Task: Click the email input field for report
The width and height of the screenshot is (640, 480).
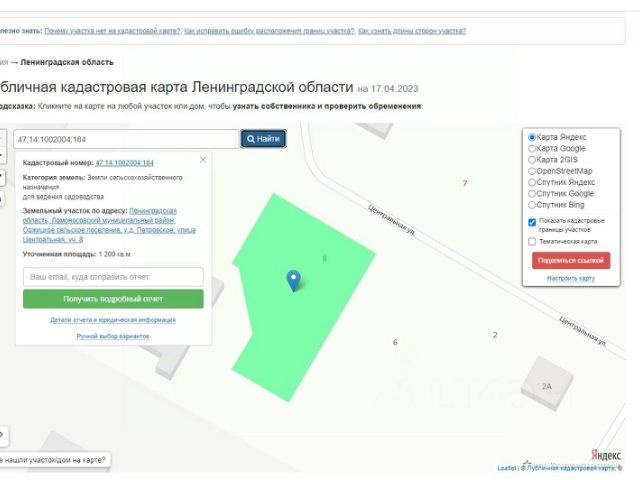Action: (113, 276)
